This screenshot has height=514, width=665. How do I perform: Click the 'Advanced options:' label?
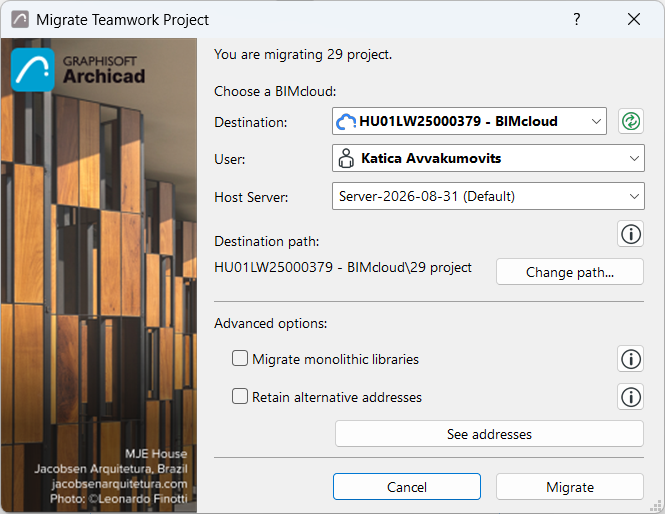(271, 324)
